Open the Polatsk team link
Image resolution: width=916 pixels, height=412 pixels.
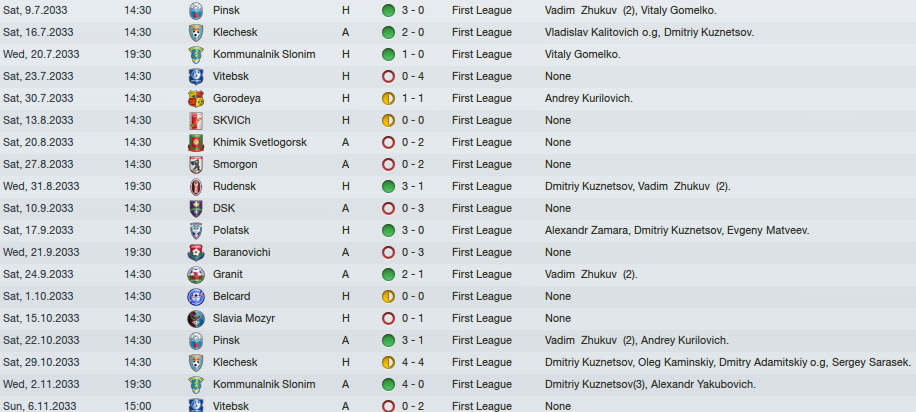pos(231,230)
